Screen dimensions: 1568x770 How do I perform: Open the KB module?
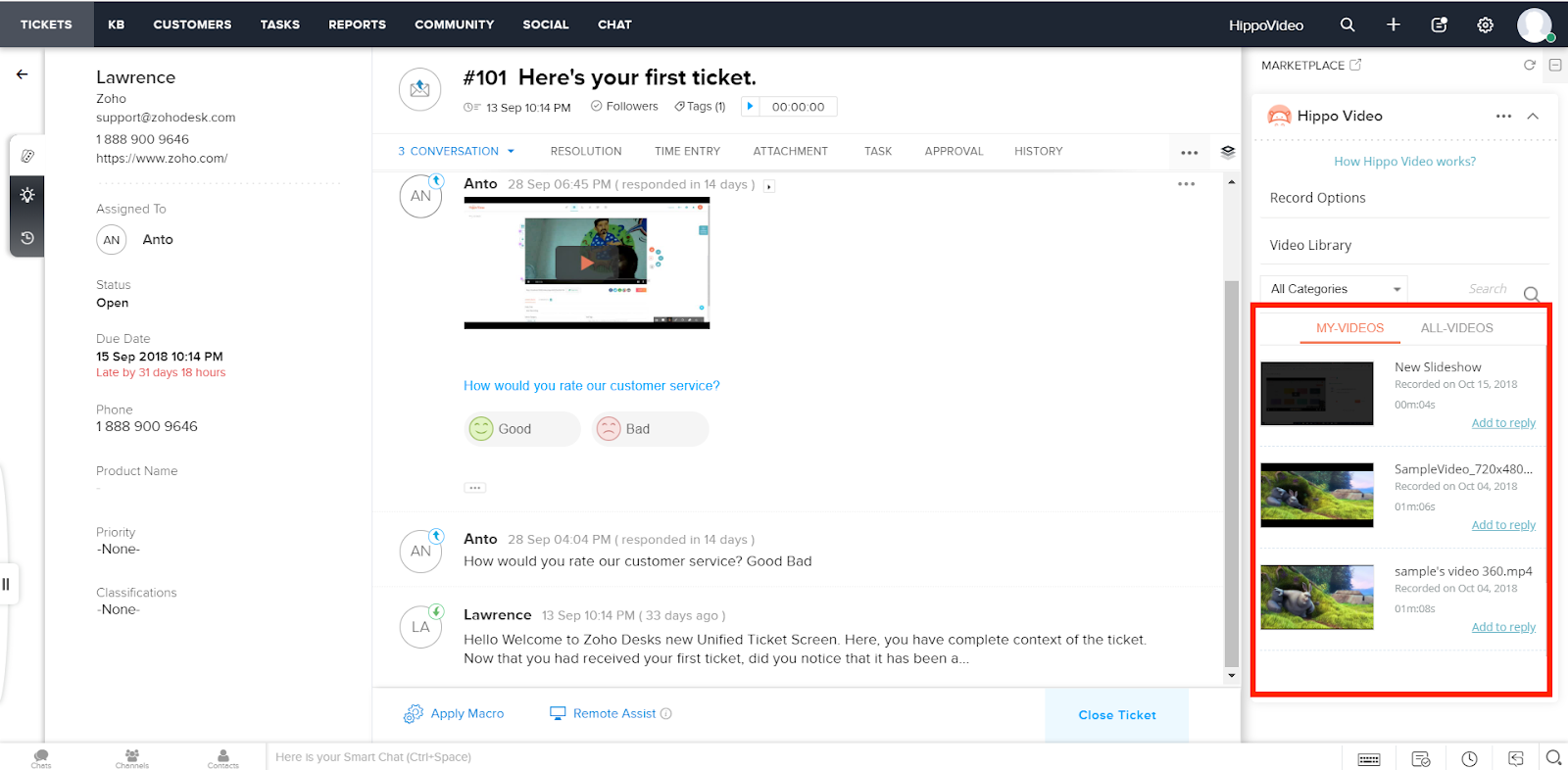tap(116, 24)
